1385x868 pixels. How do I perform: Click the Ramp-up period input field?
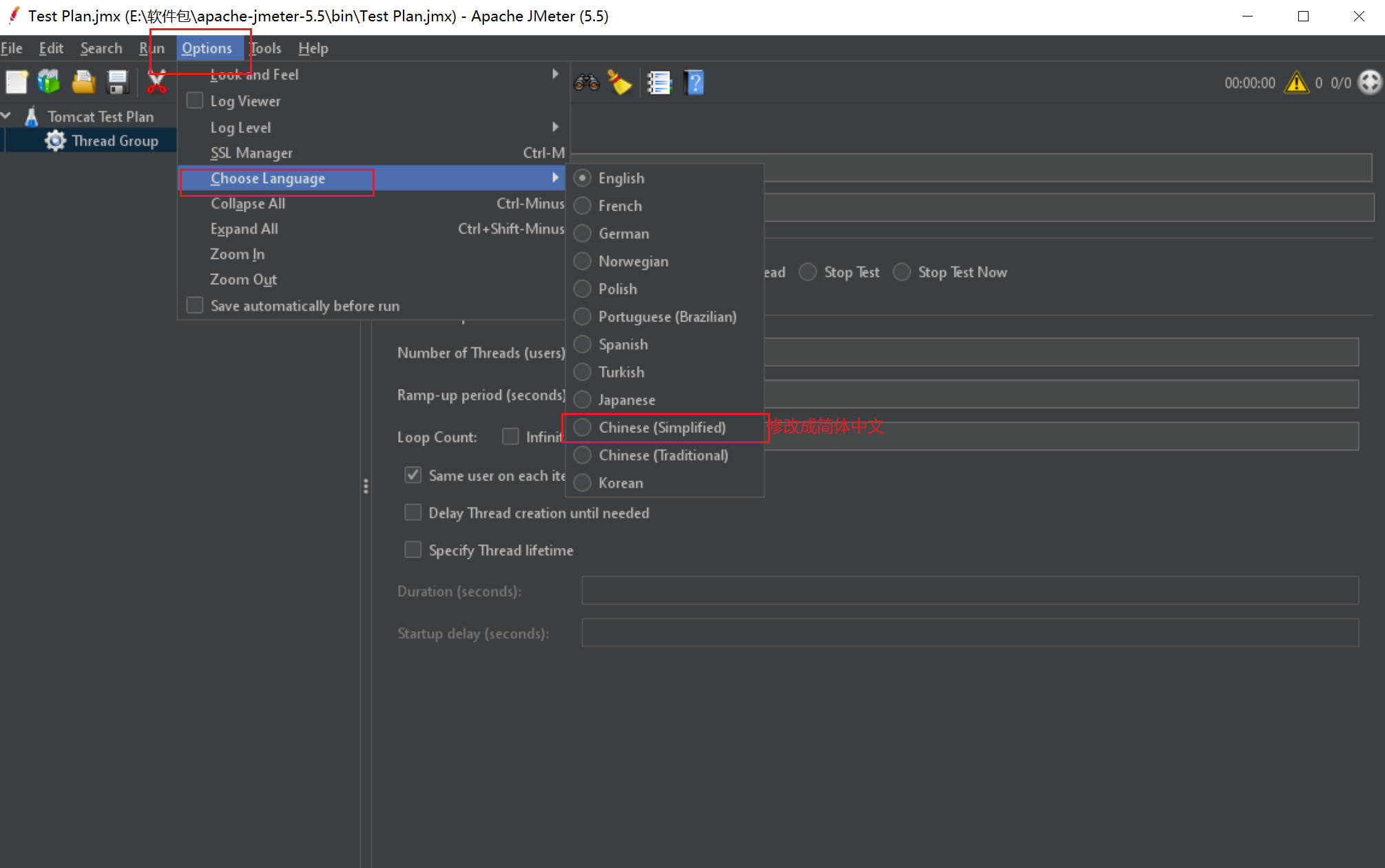(x=1061, y=394)
